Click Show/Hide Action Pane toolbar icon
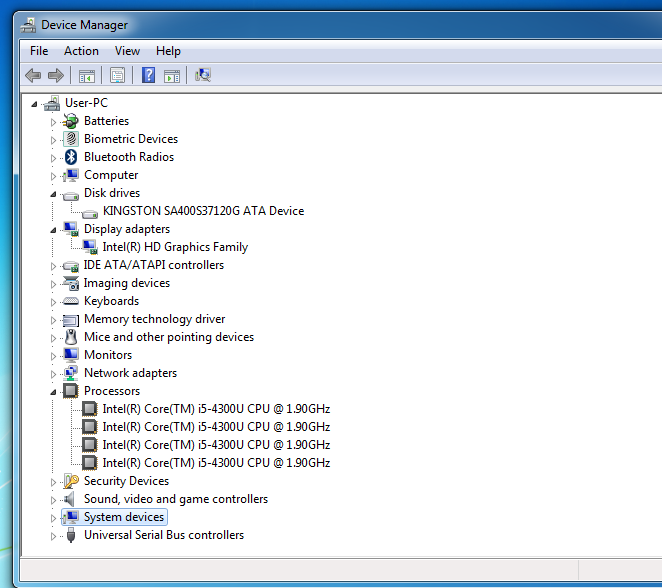 pos(172,76)
